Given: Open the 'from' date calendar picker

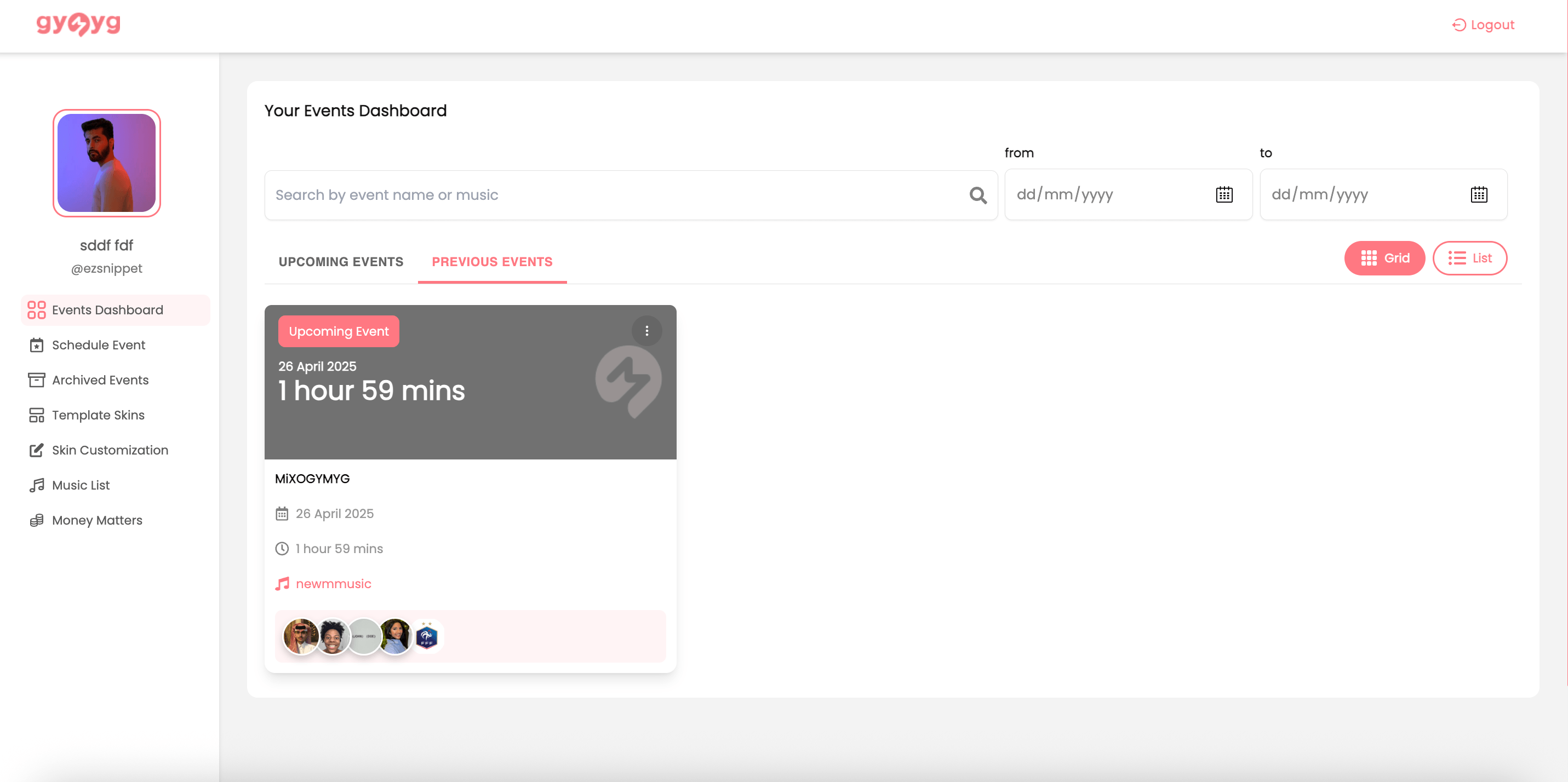Looking at the screenshot, I should pos(1223,194).
